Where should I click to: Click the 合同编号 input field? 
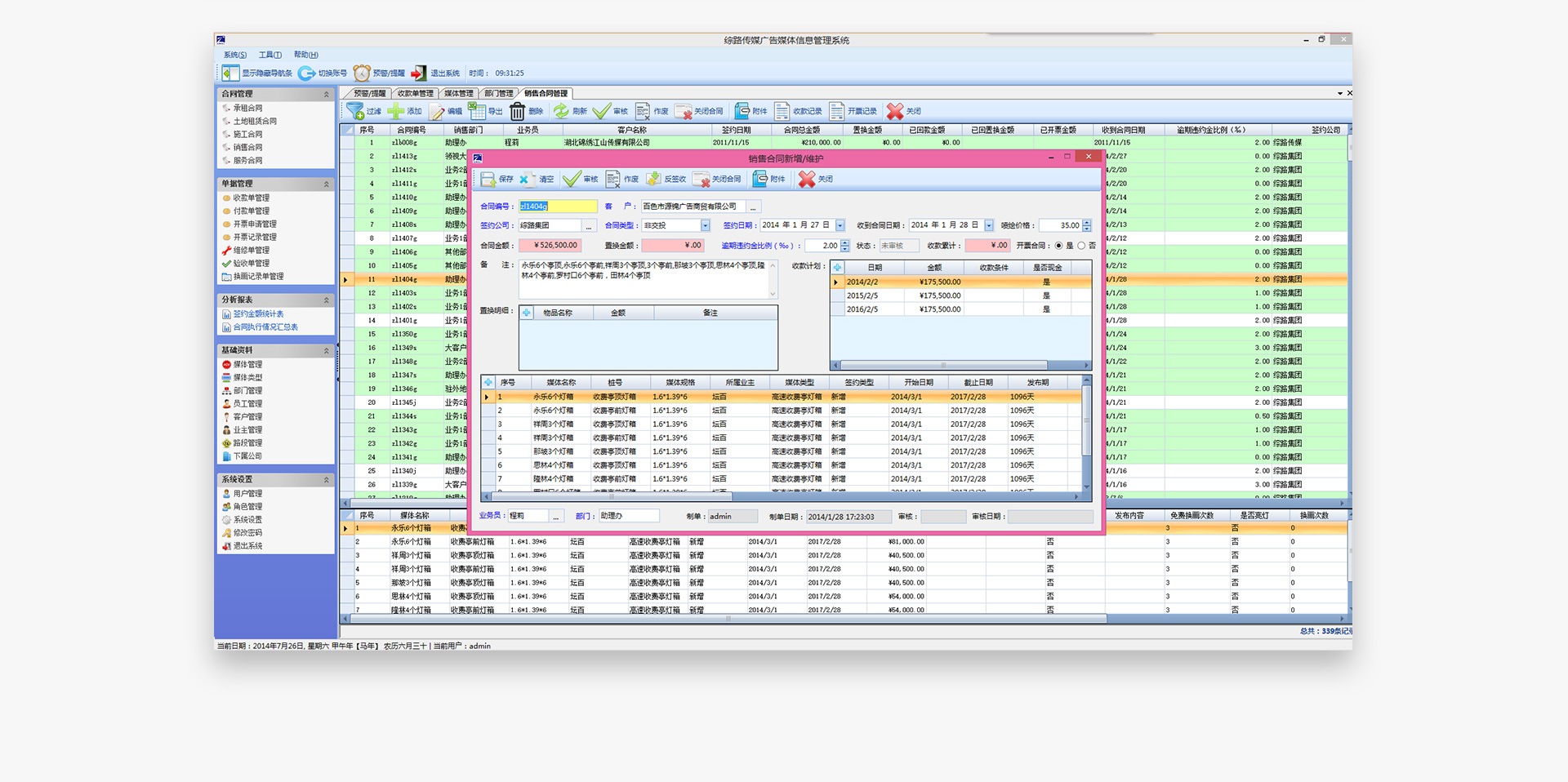point(558,207)
